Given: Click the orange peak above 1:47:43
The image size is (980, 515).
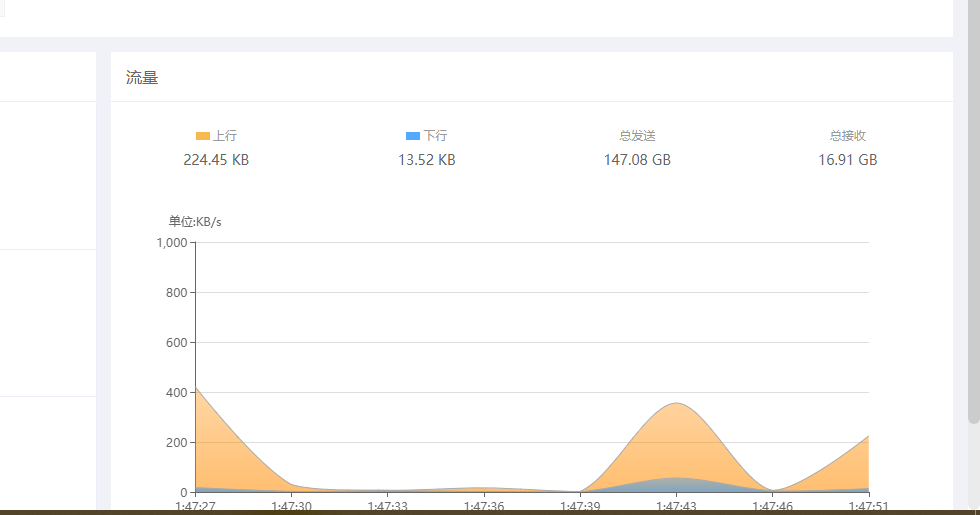Looking at the screenshot, I should [x=677, y=420].
